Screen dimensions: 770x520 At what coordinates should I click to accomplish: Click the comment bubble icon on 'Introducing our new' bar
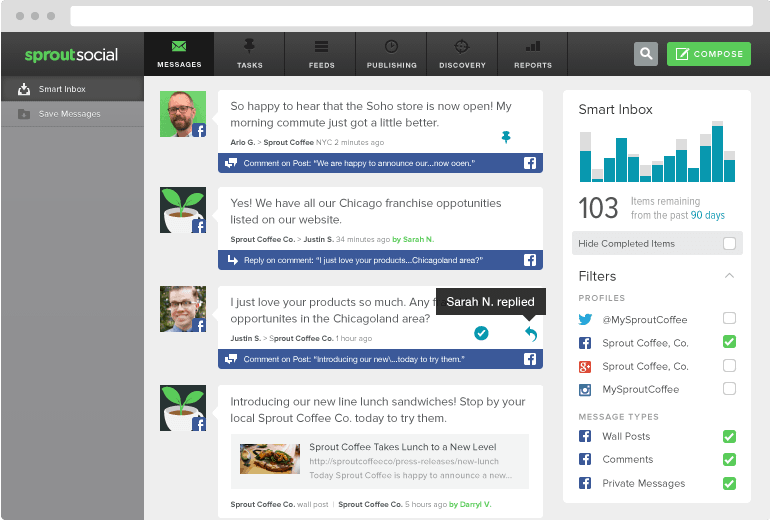click(x=231, y=359)
